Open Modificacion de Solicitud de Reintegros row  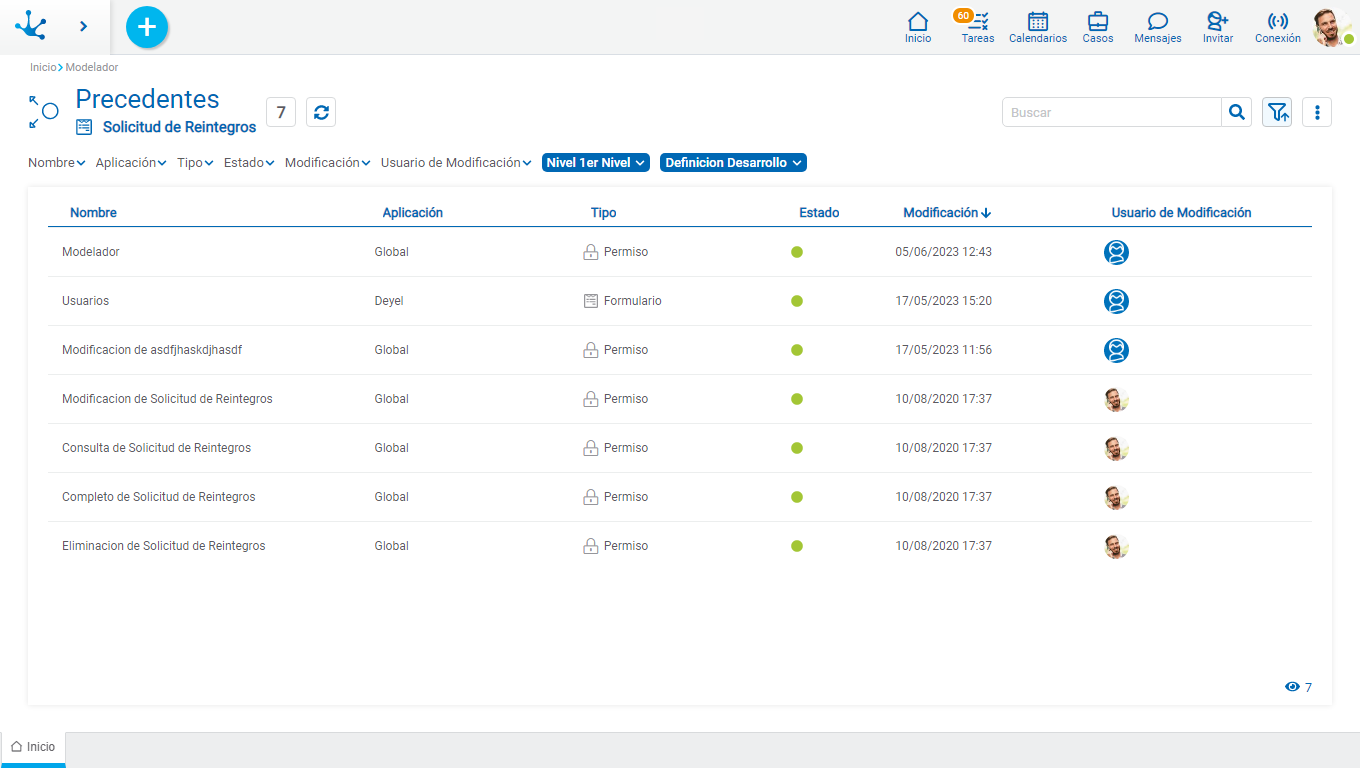coord(167,399)
